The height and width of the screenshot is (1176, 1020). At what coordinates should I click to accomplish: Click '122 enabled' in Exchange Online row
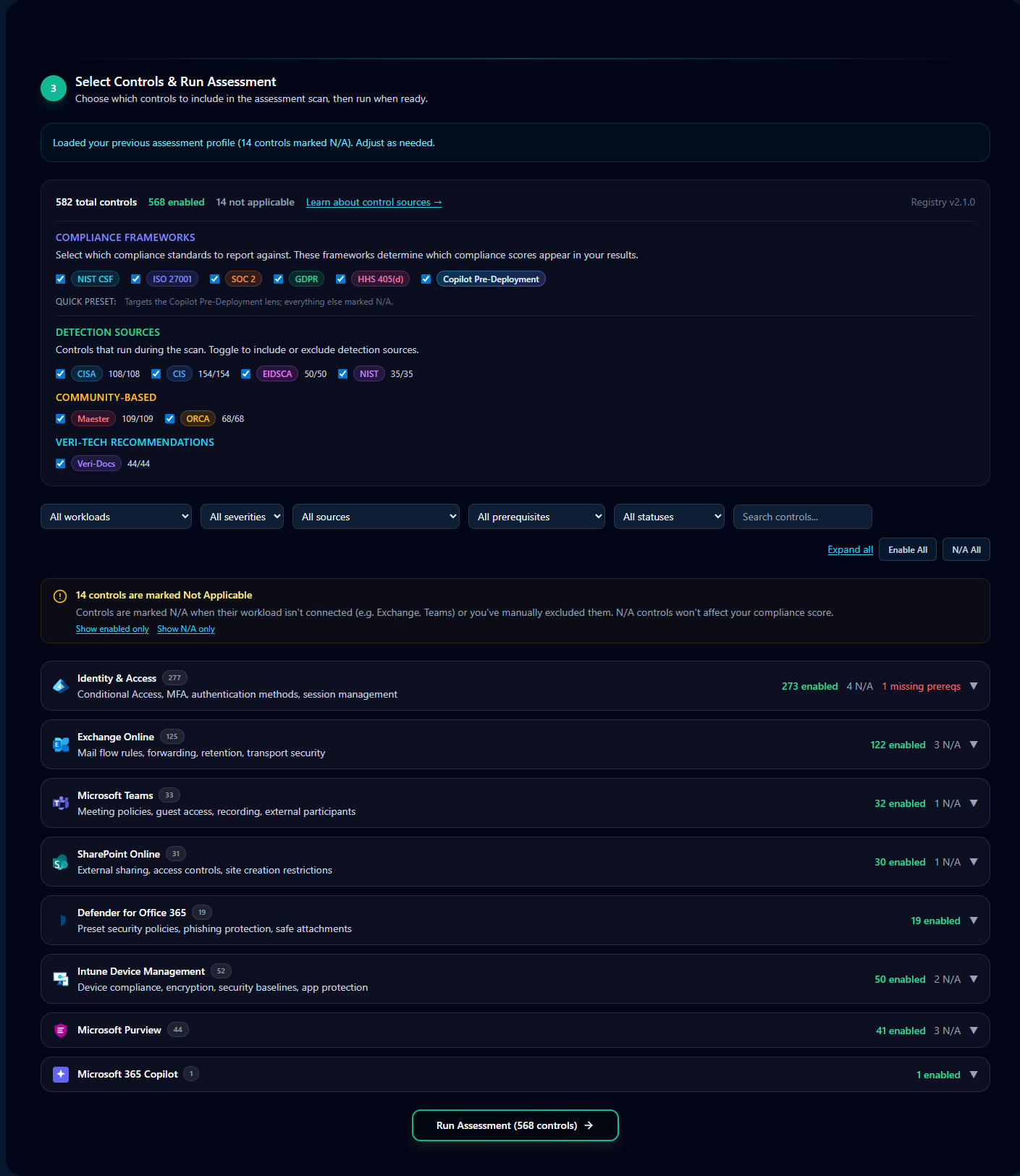point(898,745)
